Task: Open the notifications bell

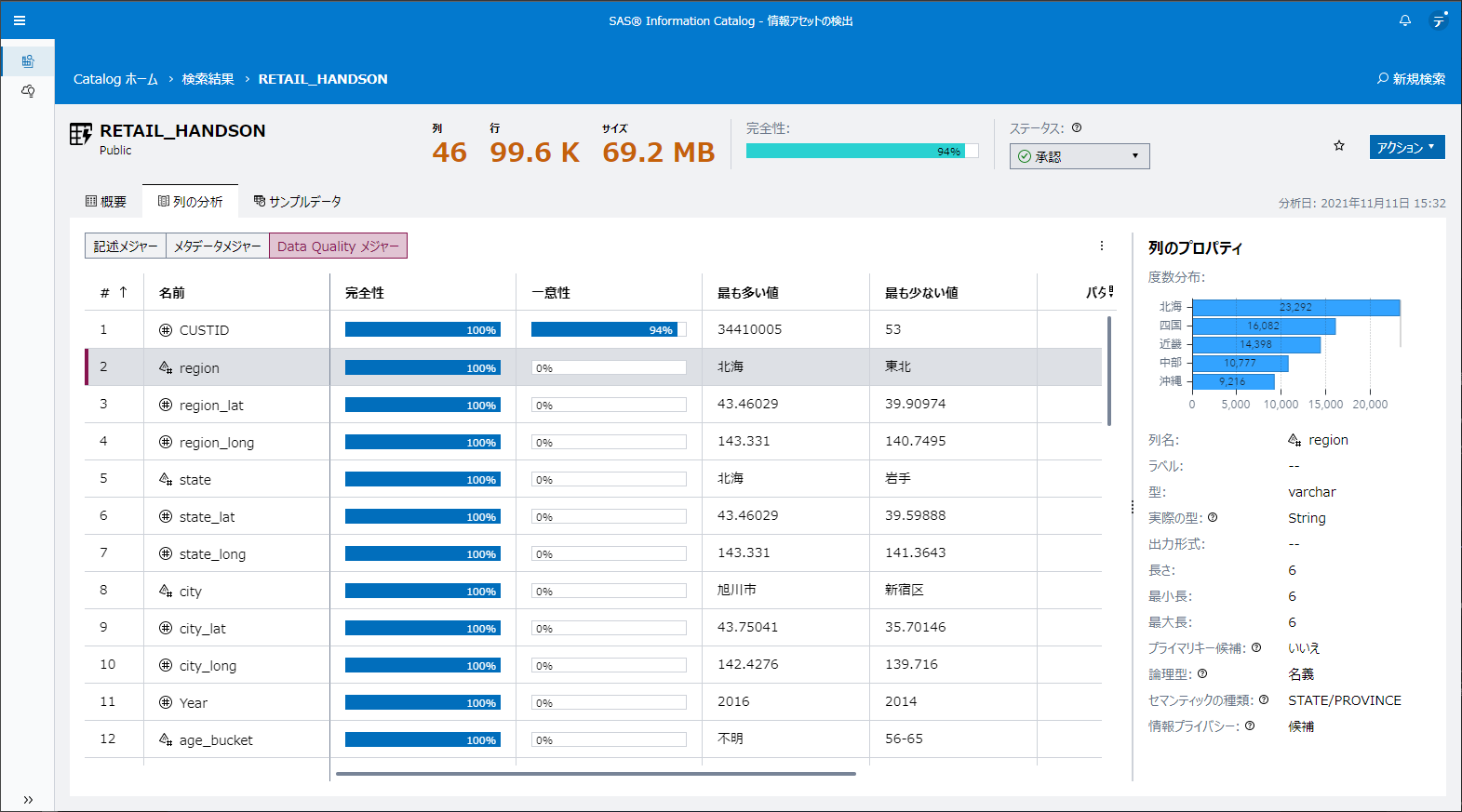Action: tap(1405, 20)
